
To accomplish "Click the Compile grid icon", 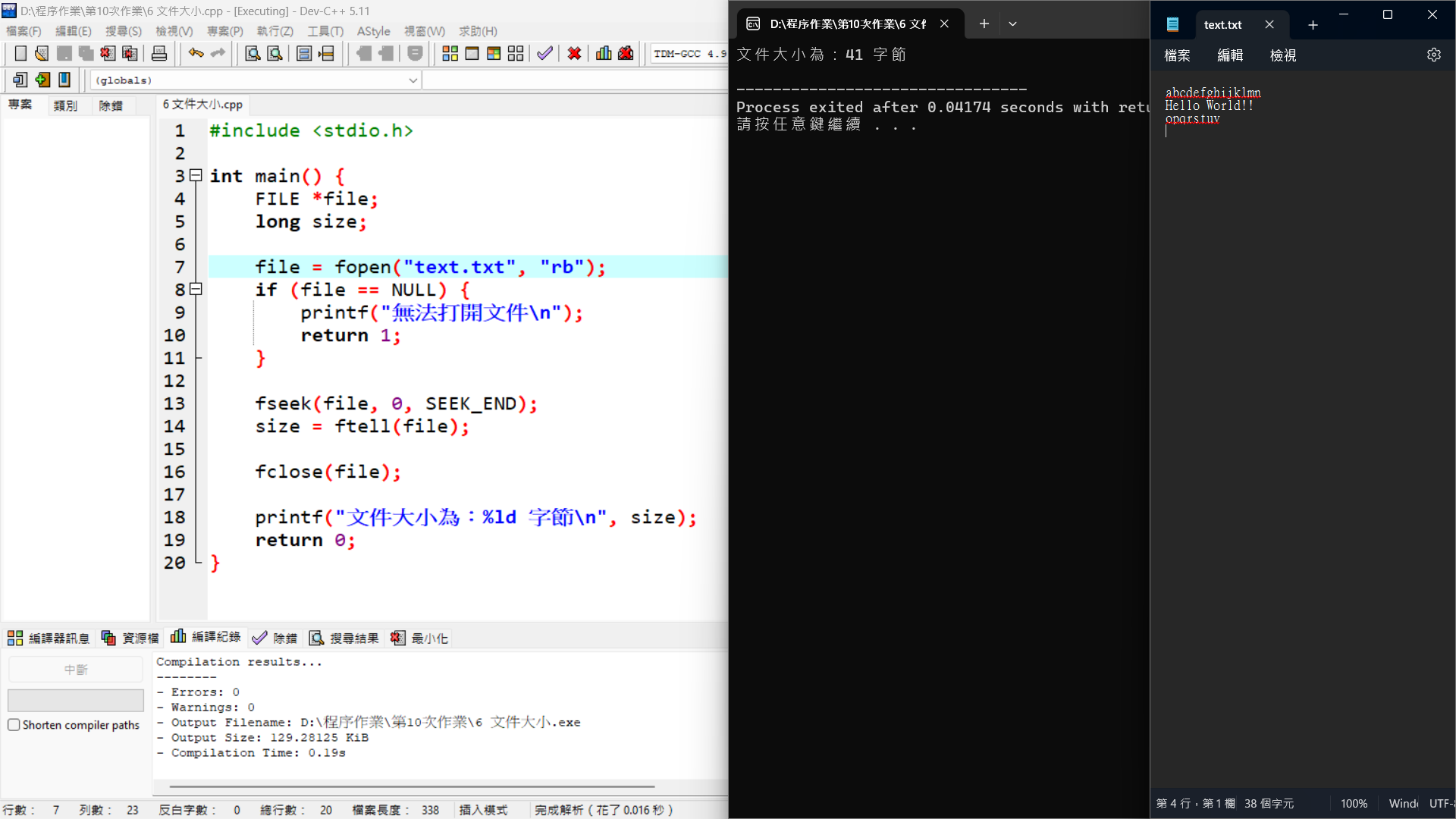I will [450, 54].
